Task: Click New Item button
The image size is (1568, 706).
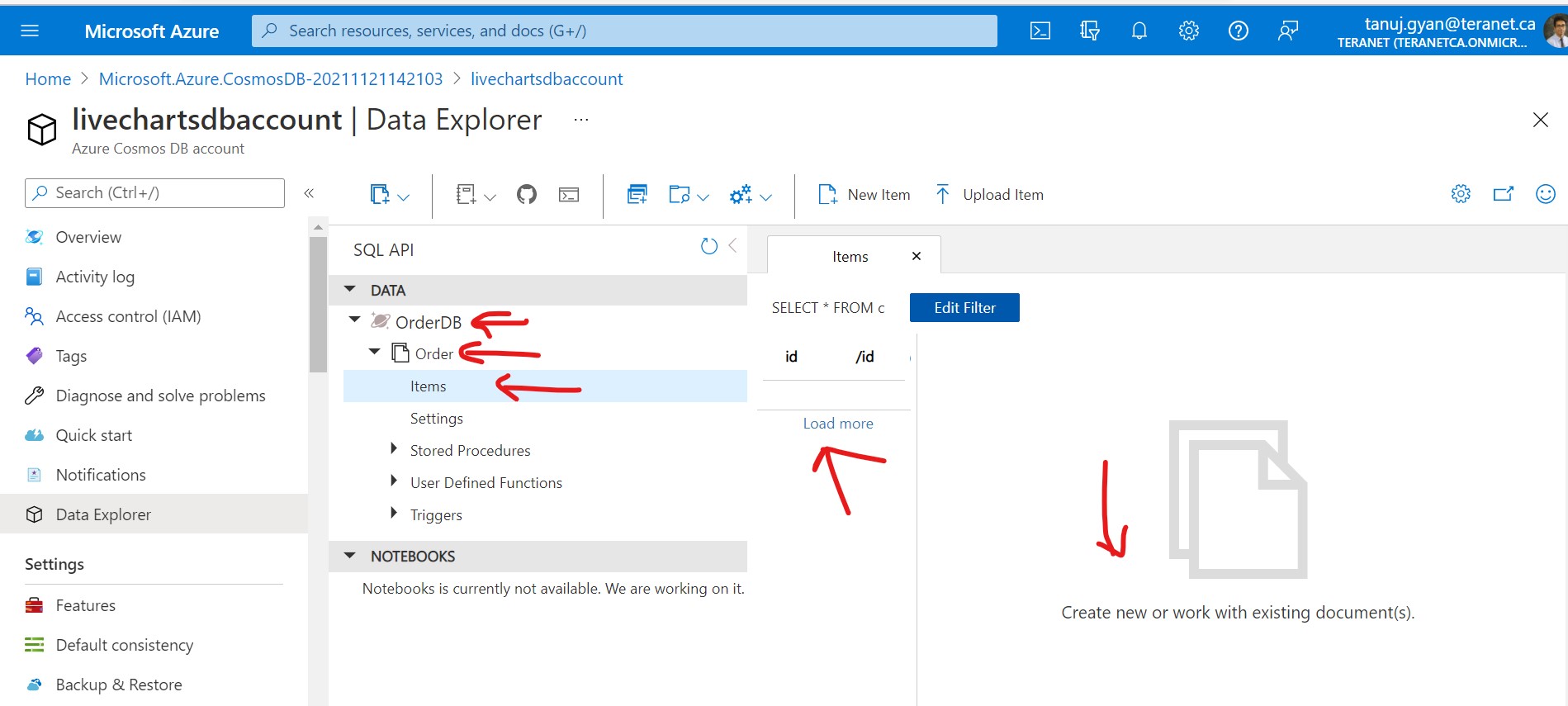Action: click(x=865, y=195)
